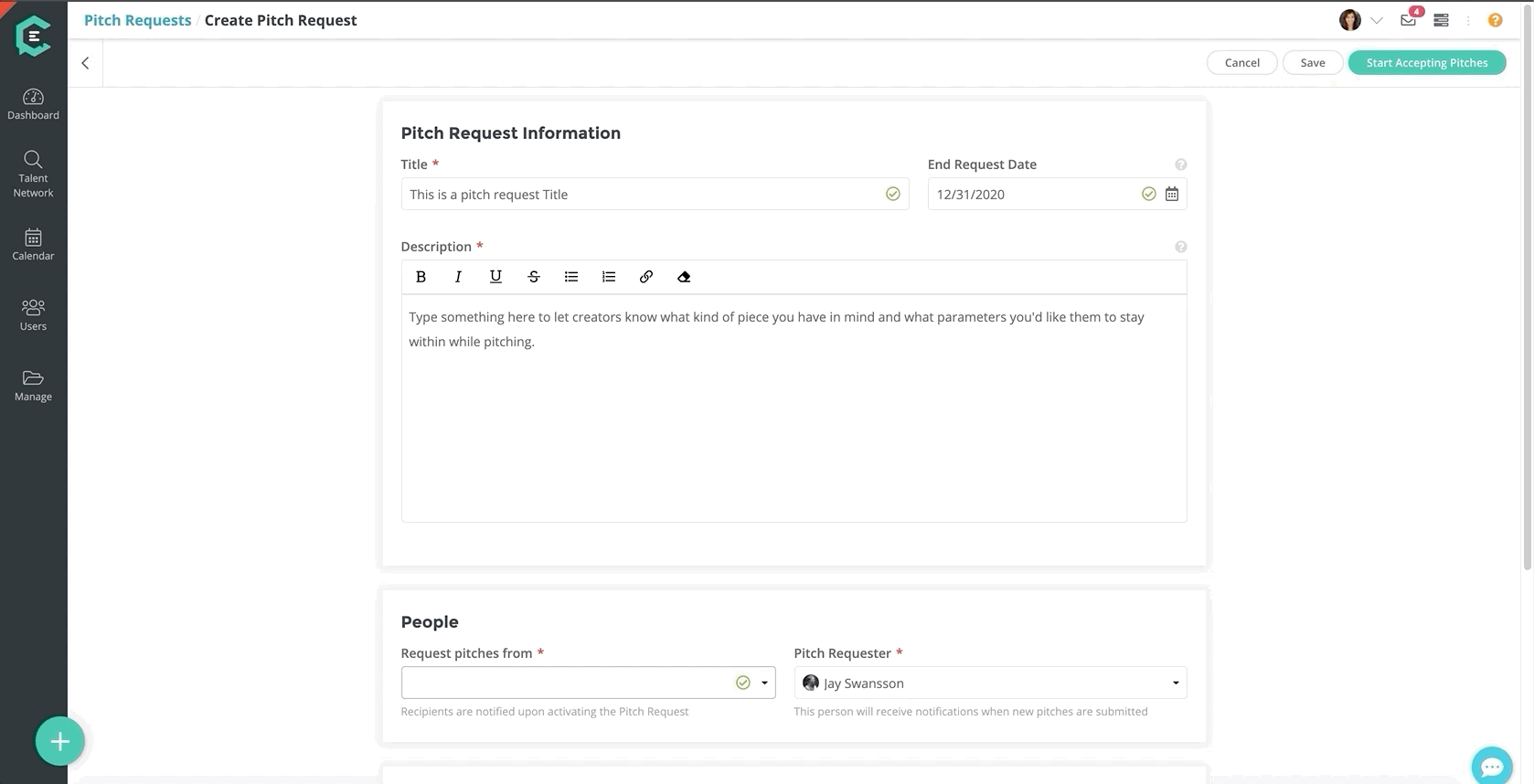Insert a hyperlink in the description
1534x784 pixels.
point(646,277)
